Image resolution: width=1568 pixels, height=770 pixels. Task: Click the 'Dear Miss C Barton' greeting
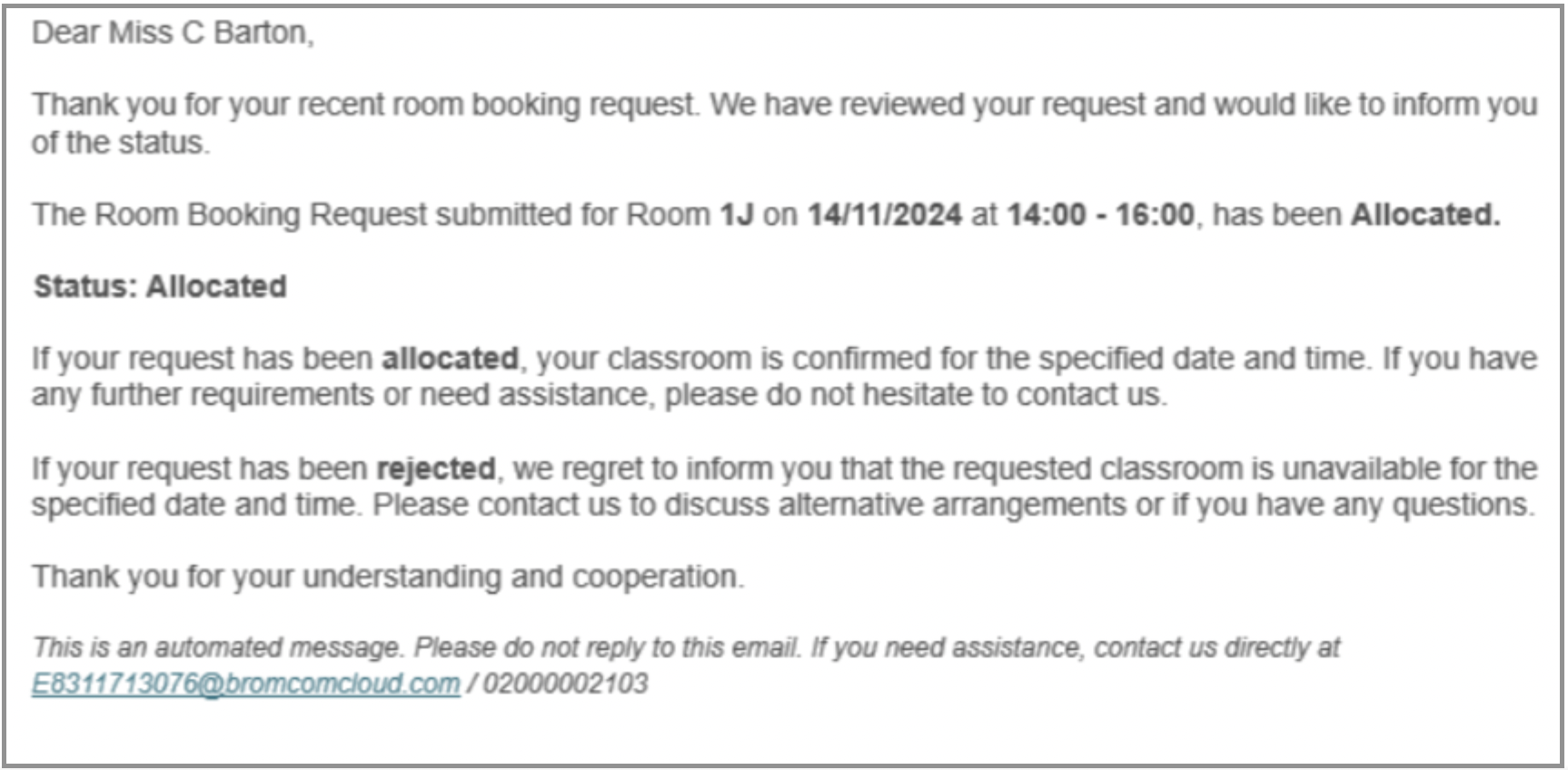click(x=173, y=33)
